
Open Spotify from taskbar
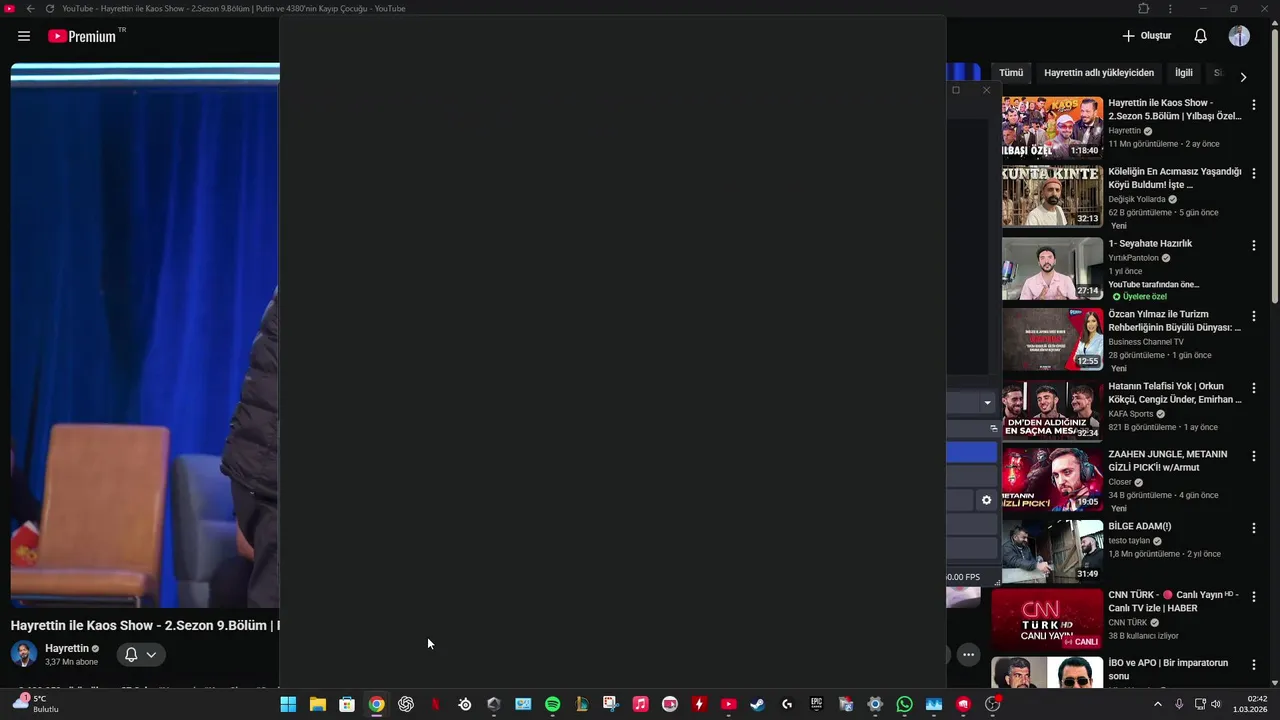click(553, 704)
